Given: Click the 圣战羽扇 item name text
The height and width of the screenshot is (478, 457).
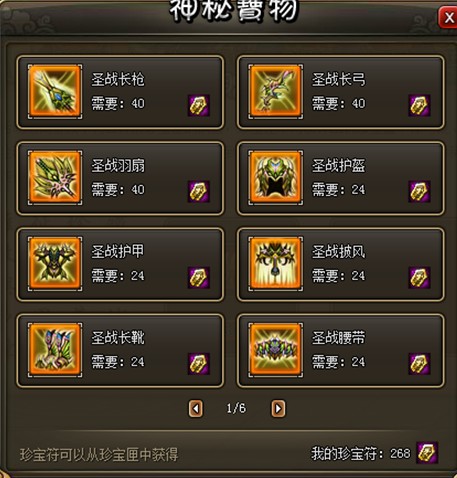Looking at the screenshot, I should (118, 166).
